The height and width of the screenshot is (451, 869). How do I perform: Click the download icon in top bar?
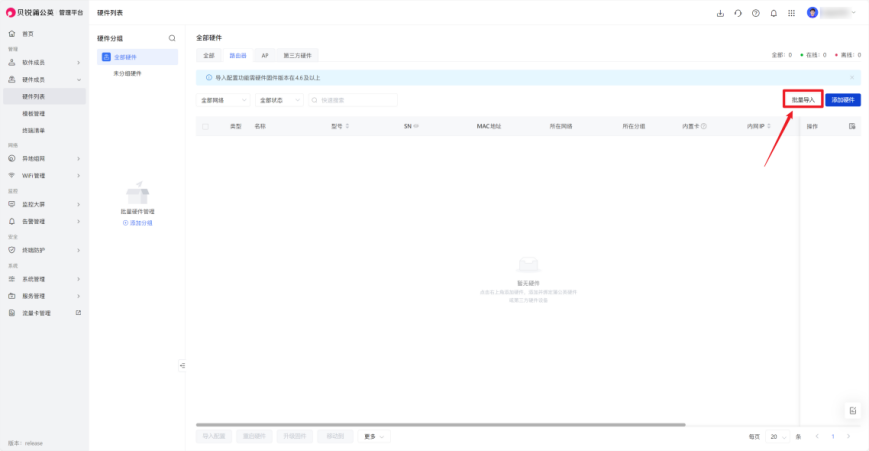pyautogui.click(x=720, y=13)
